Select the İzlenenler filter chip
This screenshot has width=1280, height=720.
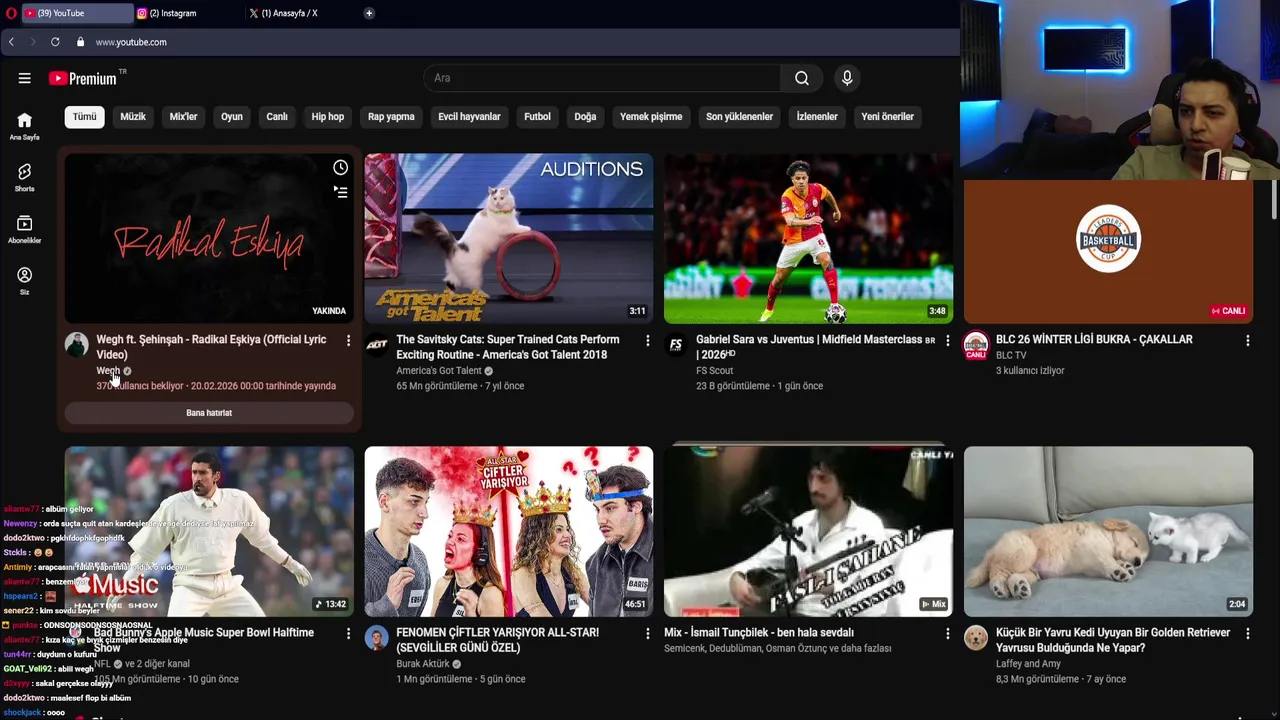pyautogui.click(x=817, y=117)
